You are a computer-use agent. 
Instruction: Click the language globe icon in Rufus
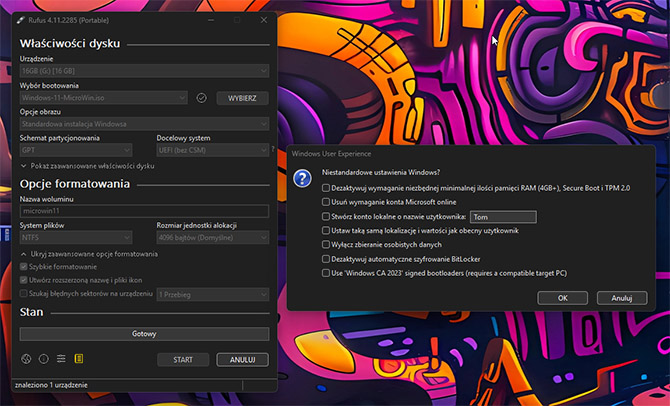[27, 359]
